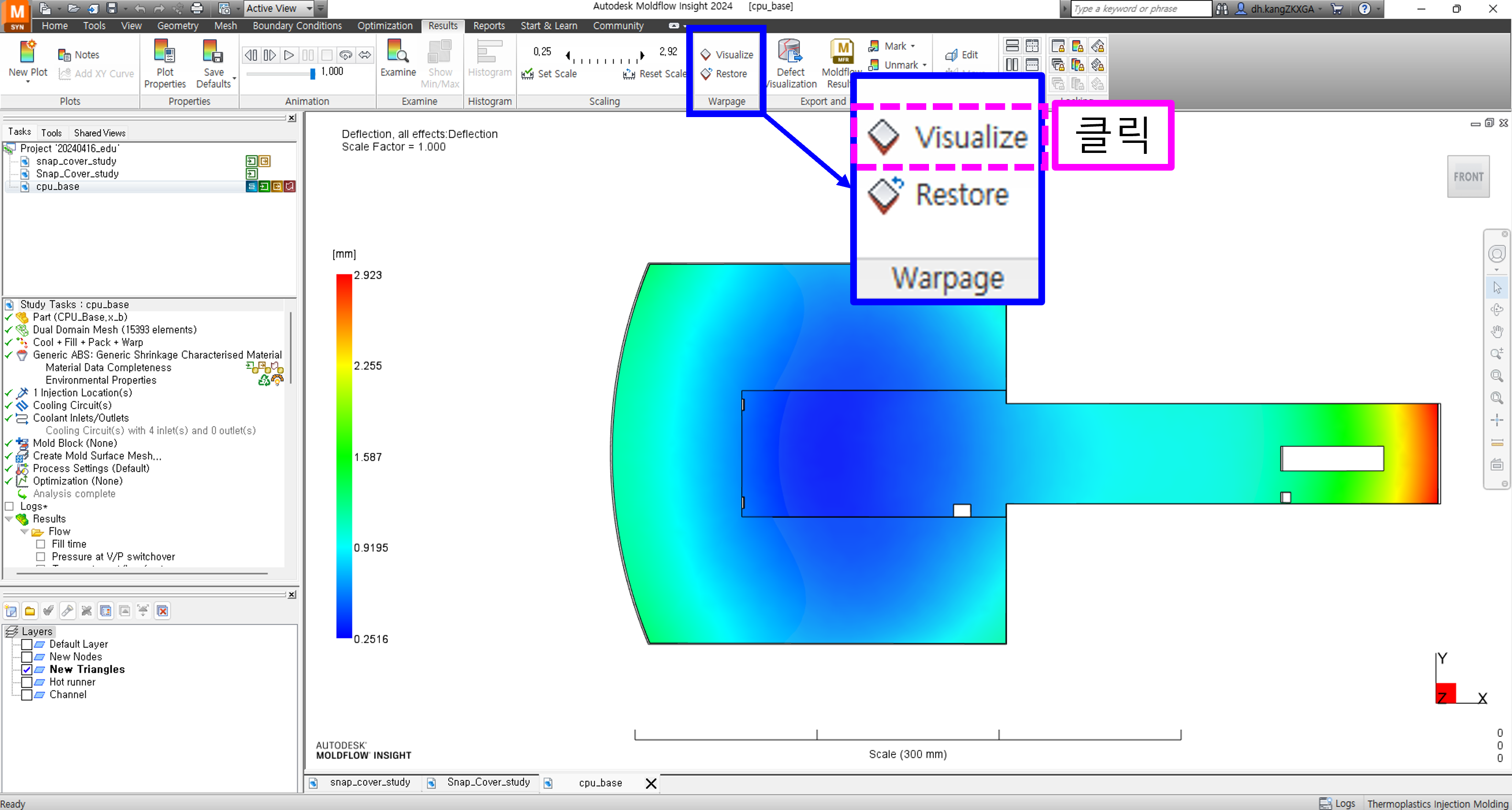Image resolution: width=1512 pixels, height=810 pixels.
Task: Enable the Hot runner layer checkbox
Action: point(26,682)
